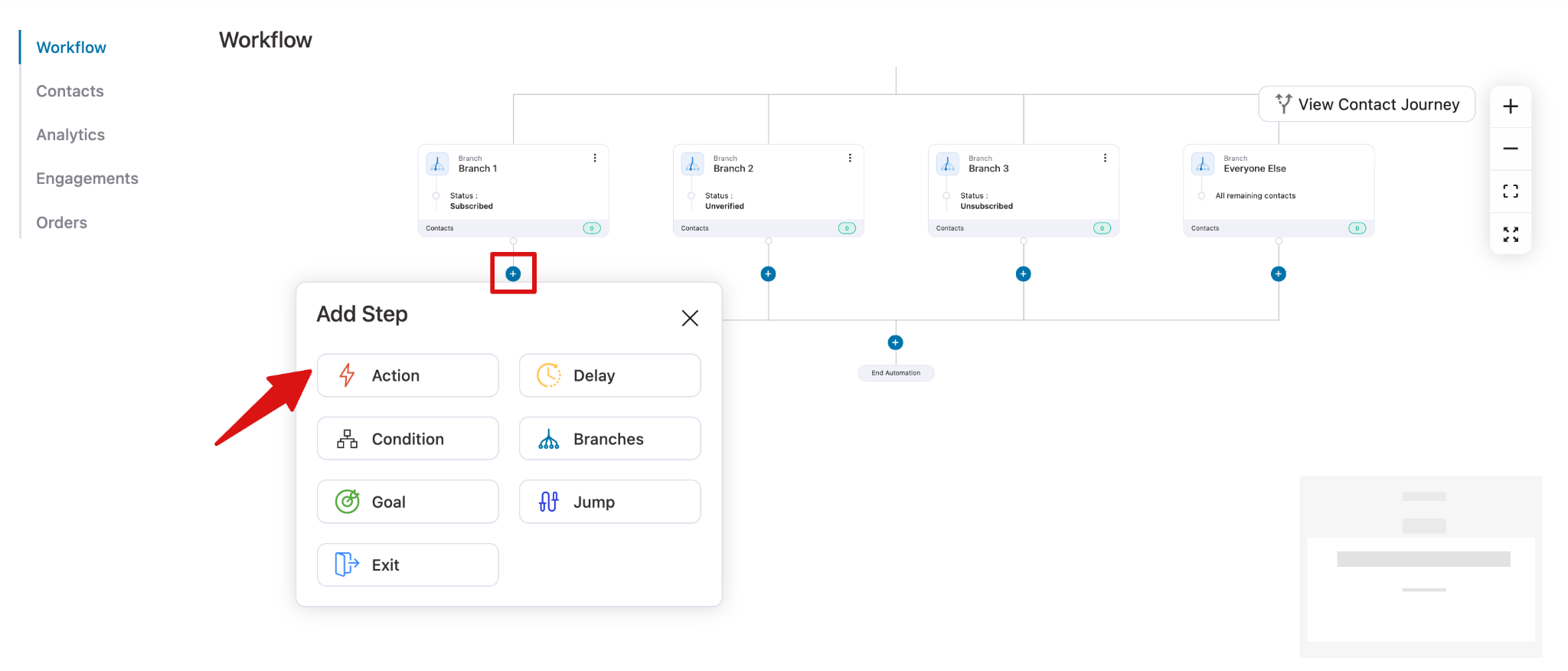This screenshot has height=671, width=1568.
Task: Toggle fullscreen for workflow canvas
Action: click(x=1510, y=234)
